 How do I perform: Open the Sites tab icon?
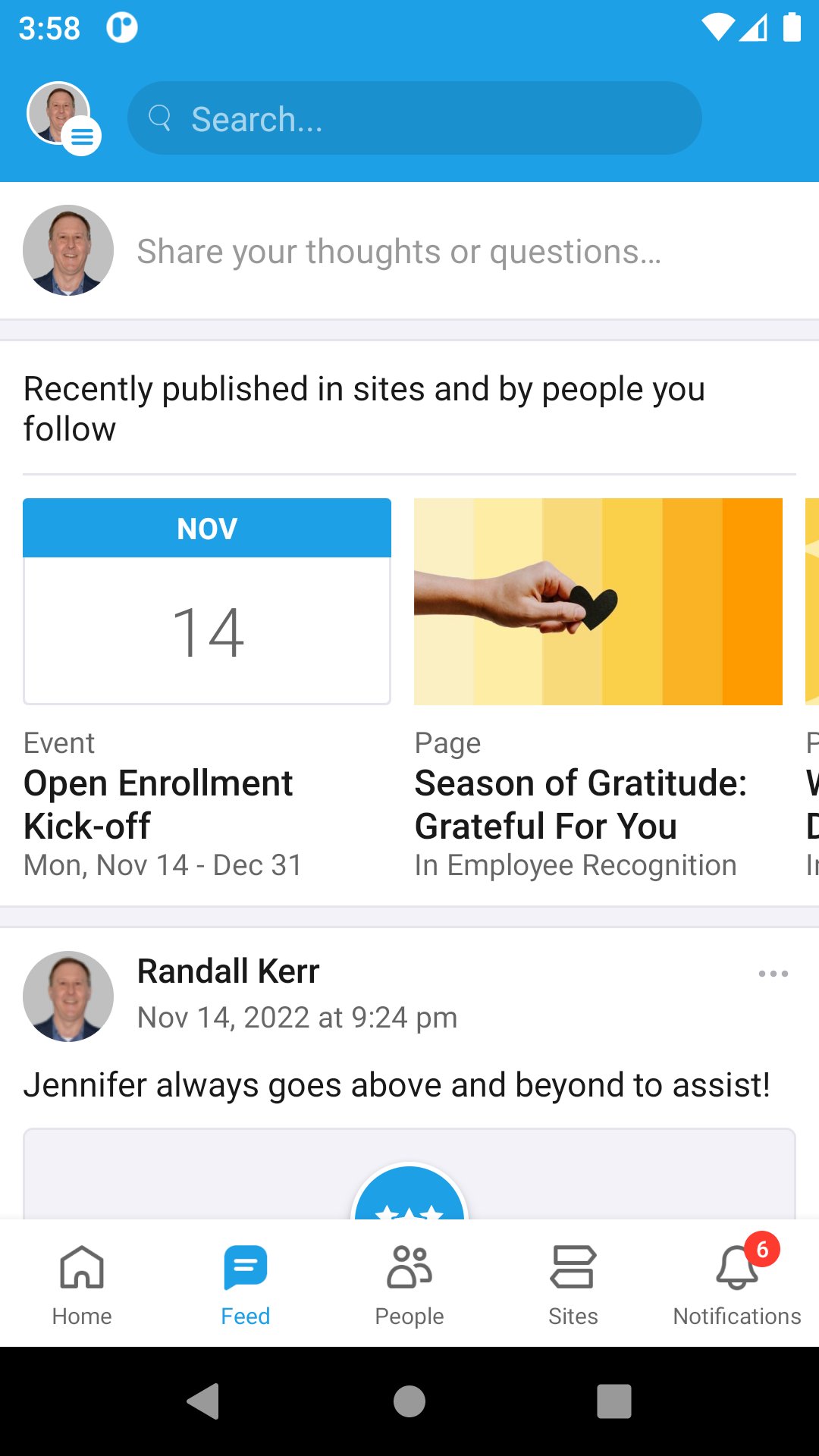pyautogui.click(x=573, y=1268)
